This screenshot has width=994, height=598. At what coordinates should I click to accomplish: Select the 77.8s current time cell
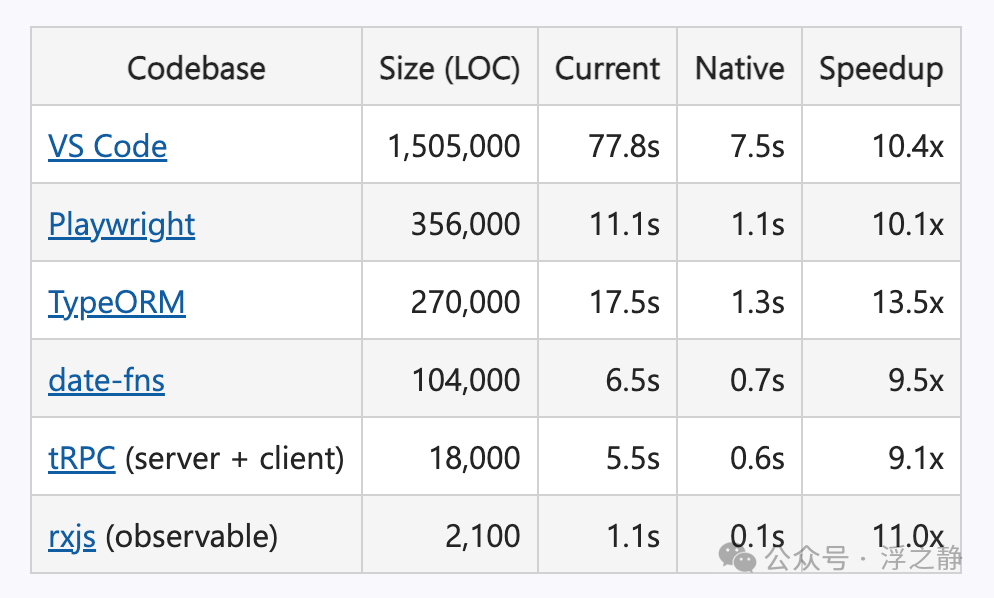tap(607, 145)
